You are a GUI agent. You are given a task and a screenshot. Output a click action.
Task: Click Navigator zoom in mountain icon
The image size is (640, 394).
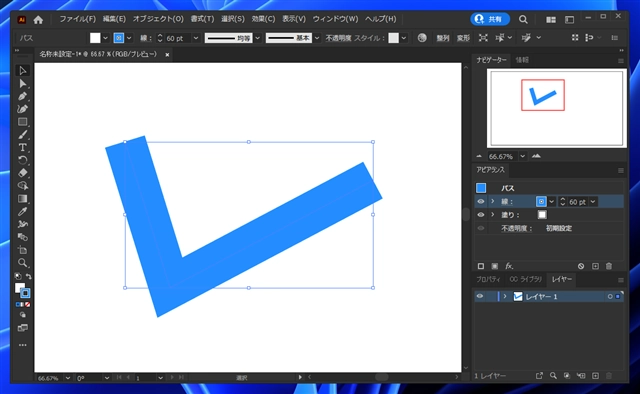536,156
